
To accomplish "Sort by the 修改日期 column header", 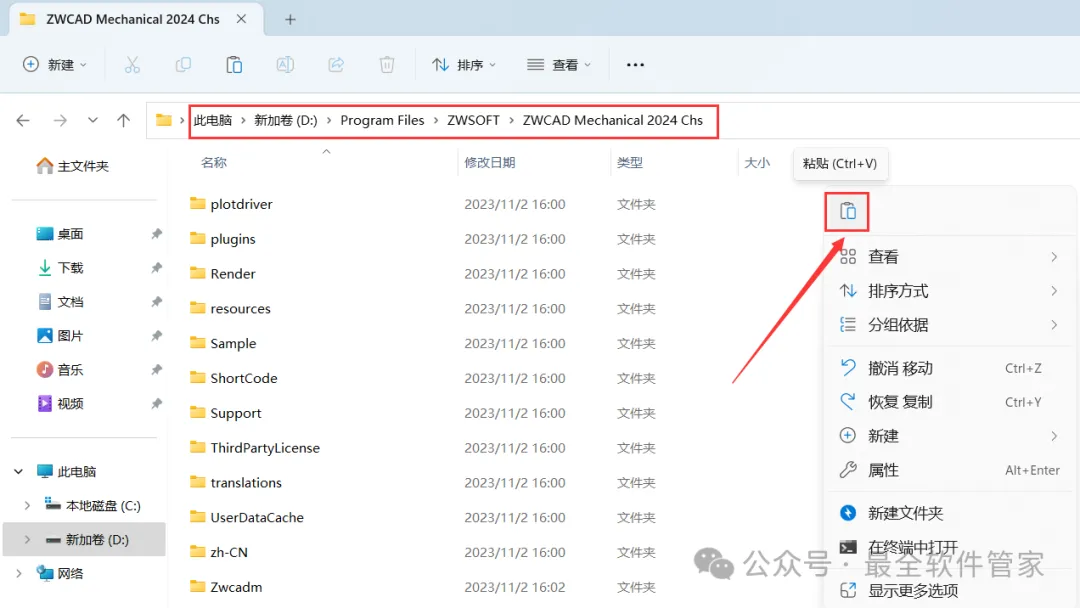I will point(490,163).
